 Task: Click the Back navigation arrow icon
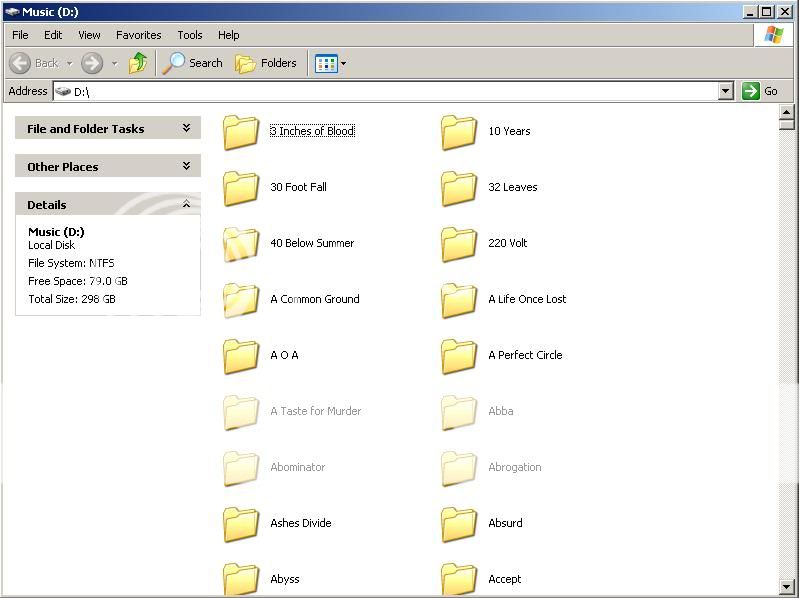pyautogui.click(x=20, y=63)
